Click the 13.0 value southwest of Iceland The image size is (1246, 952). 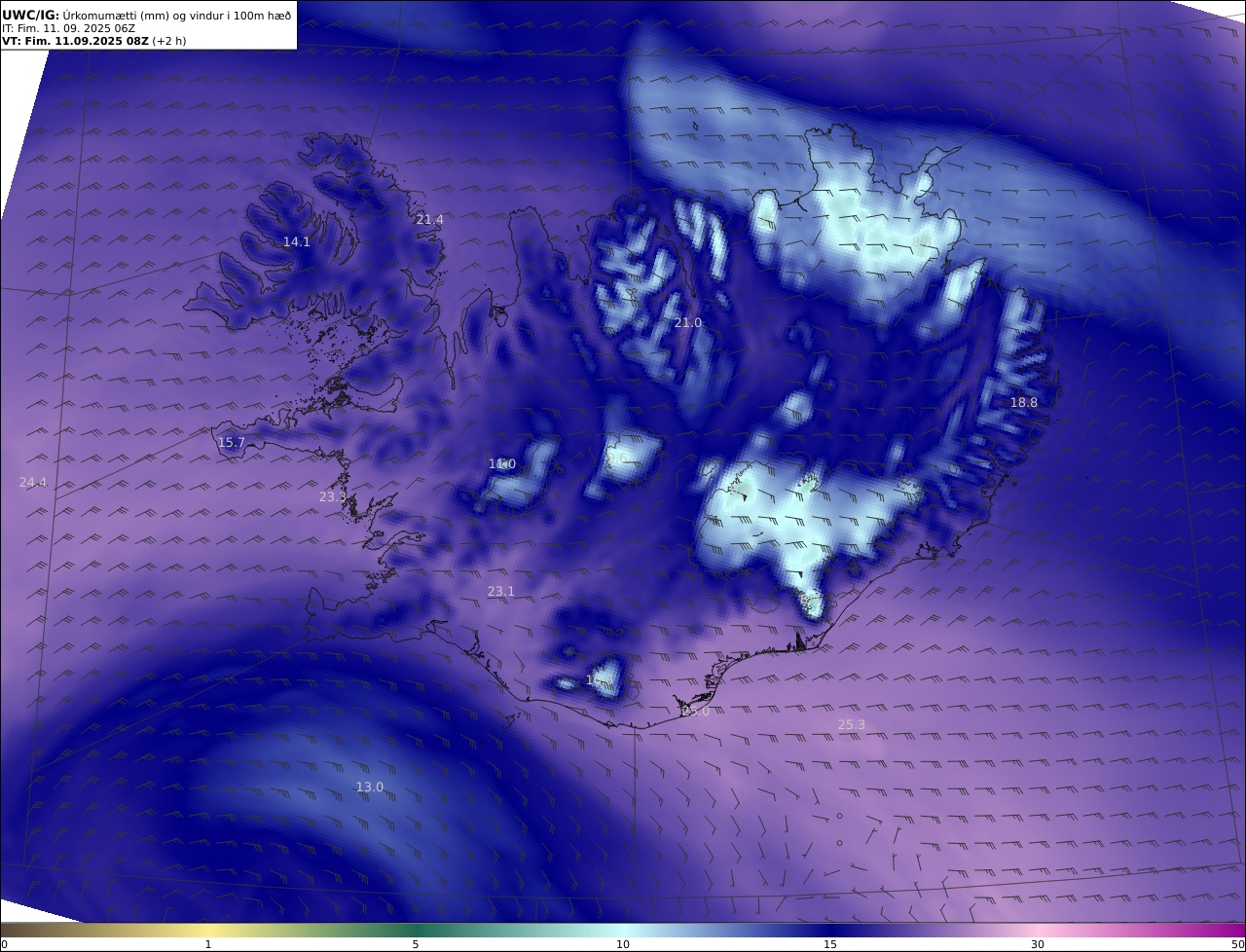point(370,787)
